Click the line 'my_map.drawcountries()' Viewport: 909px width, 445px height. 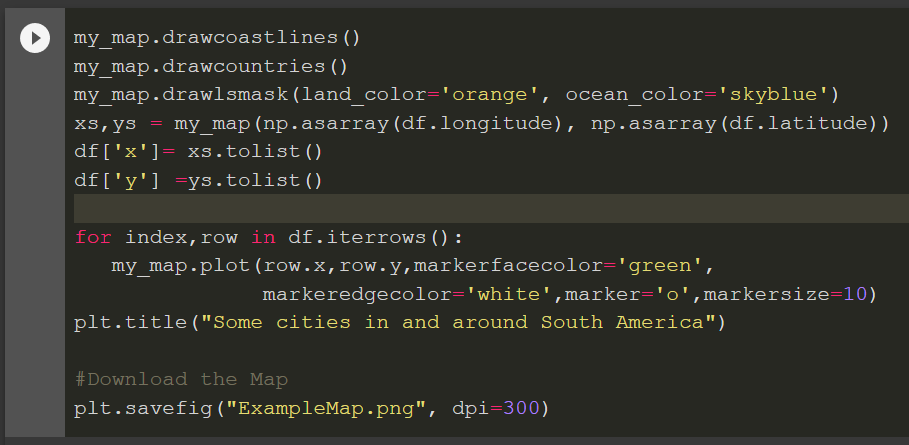211,67
